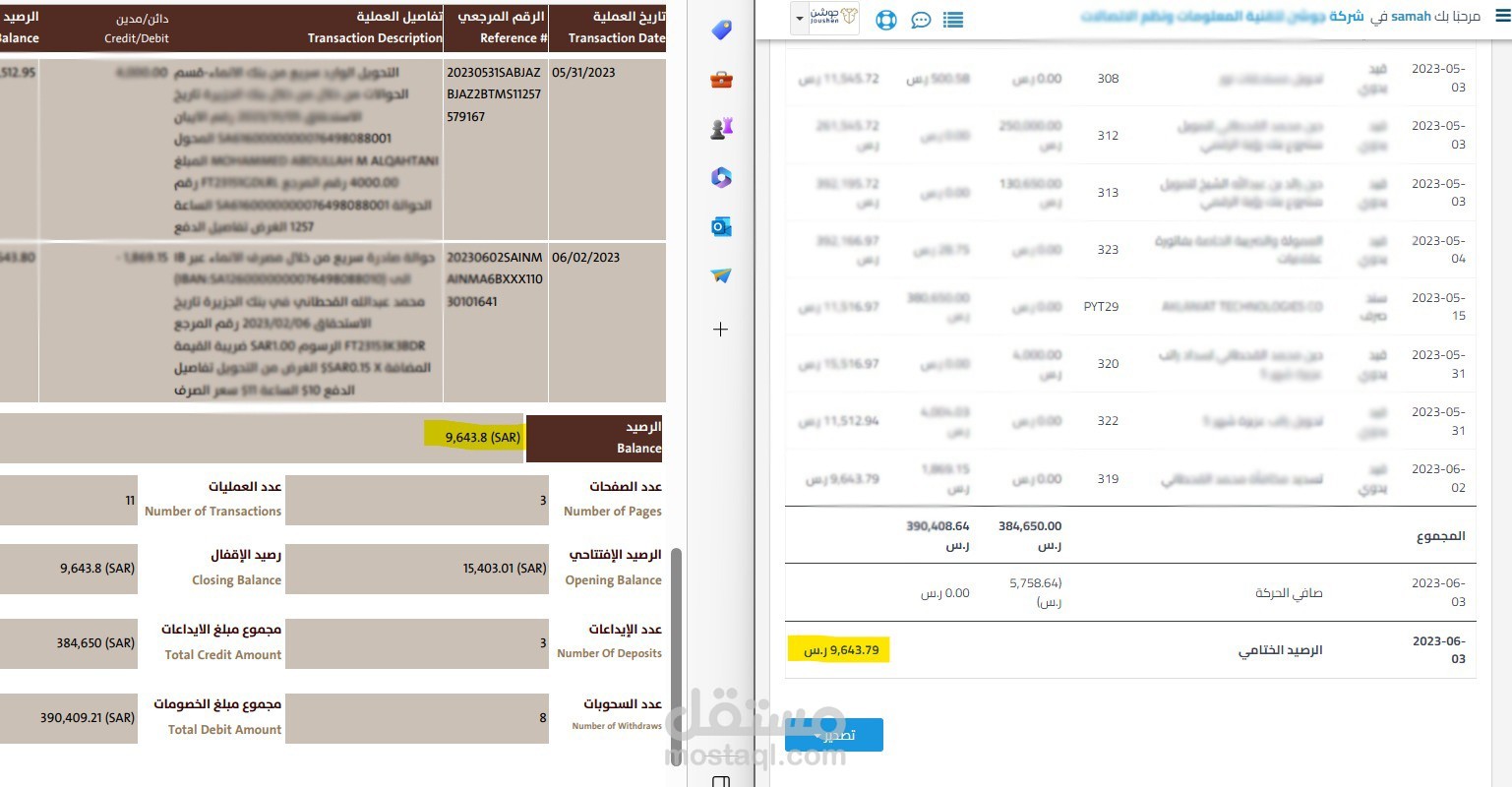Click the samah username link

click(x=1411, y=17)
